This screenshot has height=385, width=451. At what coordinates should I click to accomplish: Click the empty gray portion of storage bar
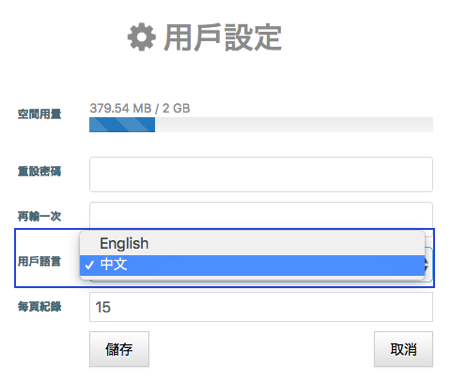pos(294,125)
